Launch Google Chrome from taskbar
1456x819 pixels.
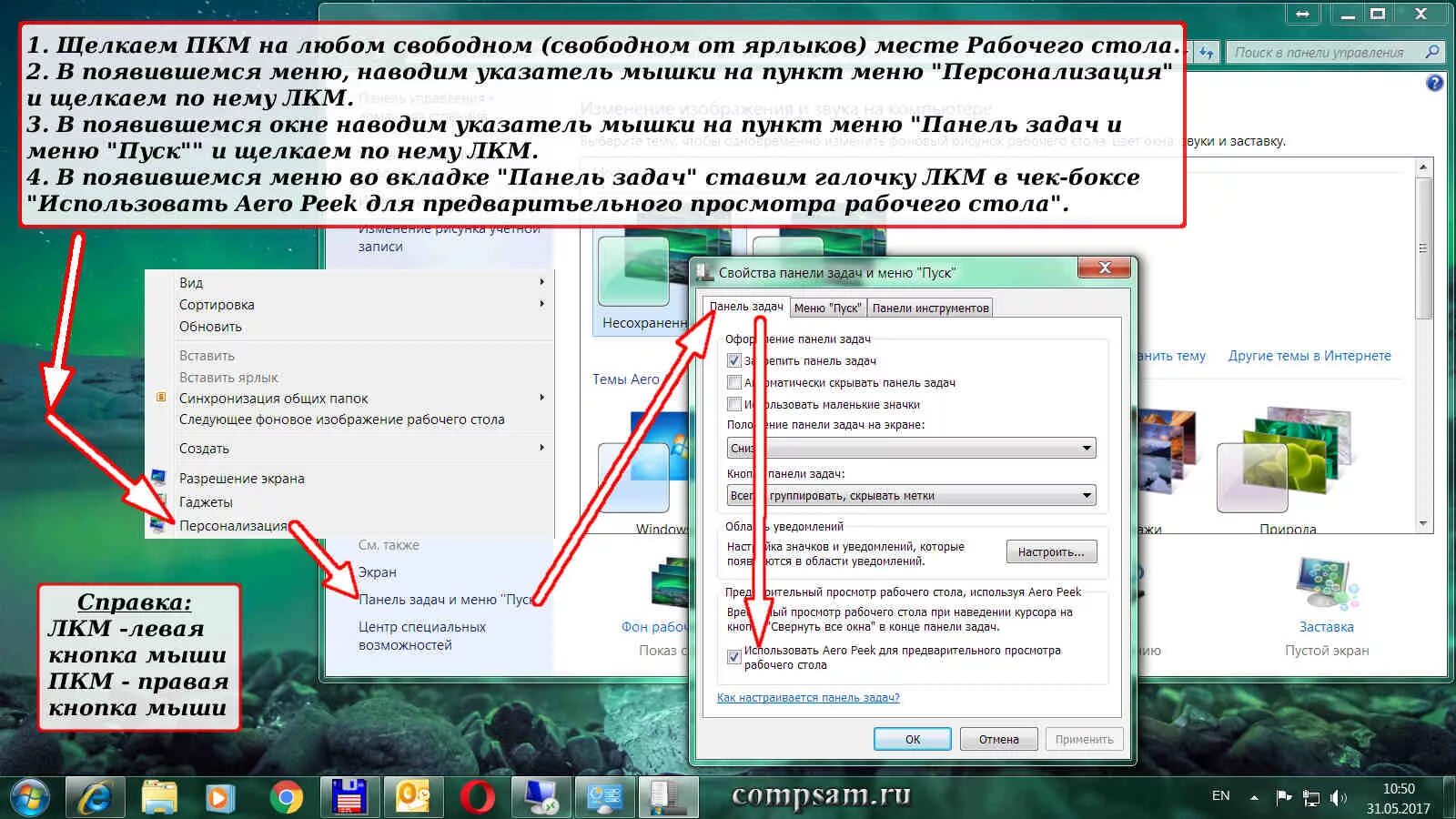[286, 798]
